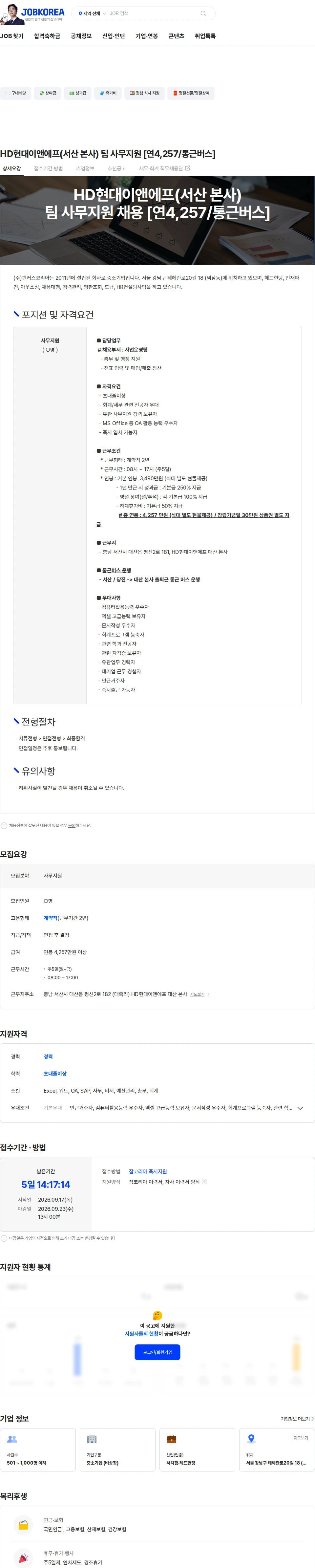The height and width of the screenshot is (1568, 315).
Task: Switch to the 접수기간·방법 tab
Action: (49, 169)
